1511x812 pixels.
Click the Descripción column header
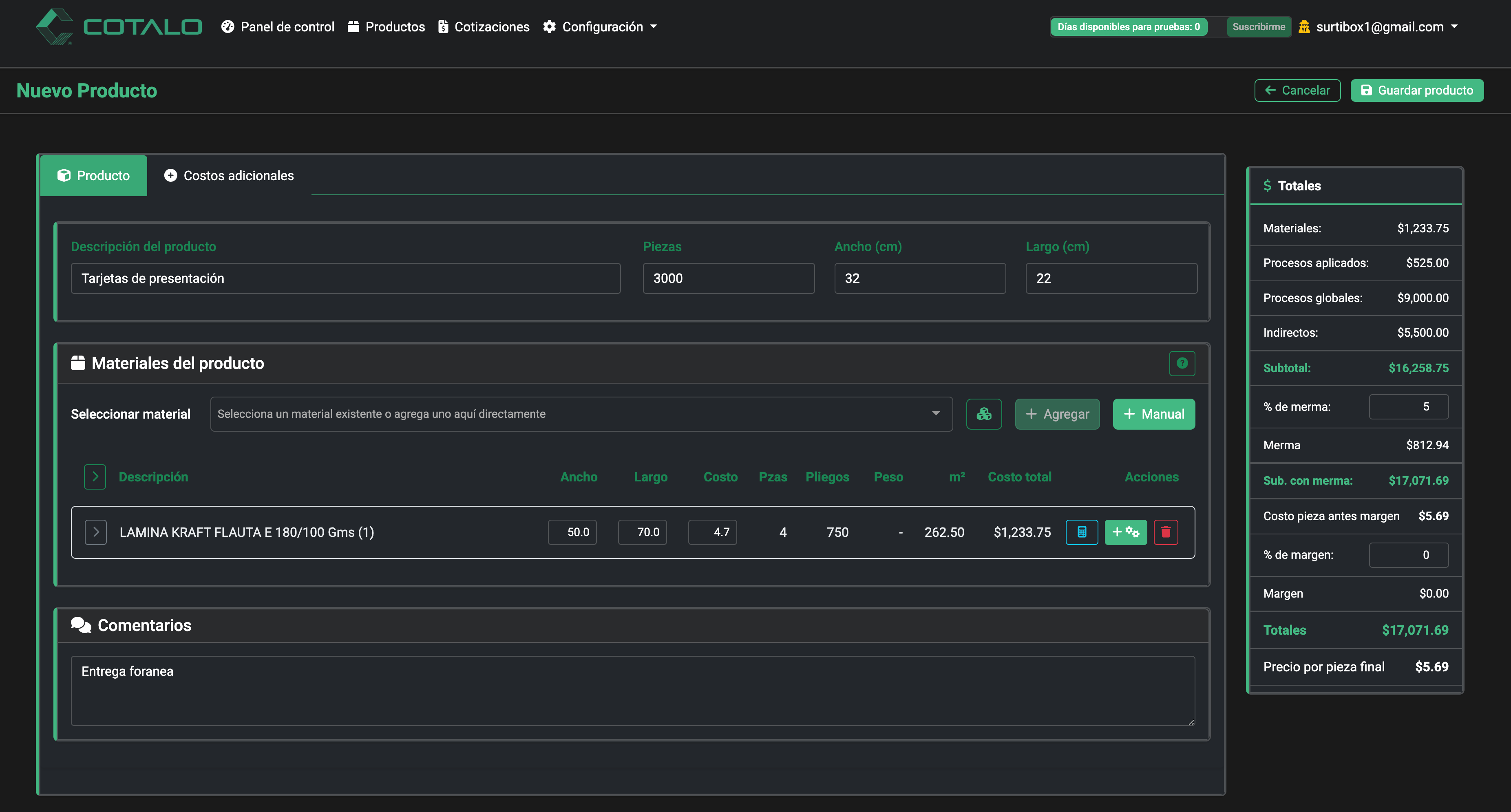pyautogui.click(x=154, y=477)
